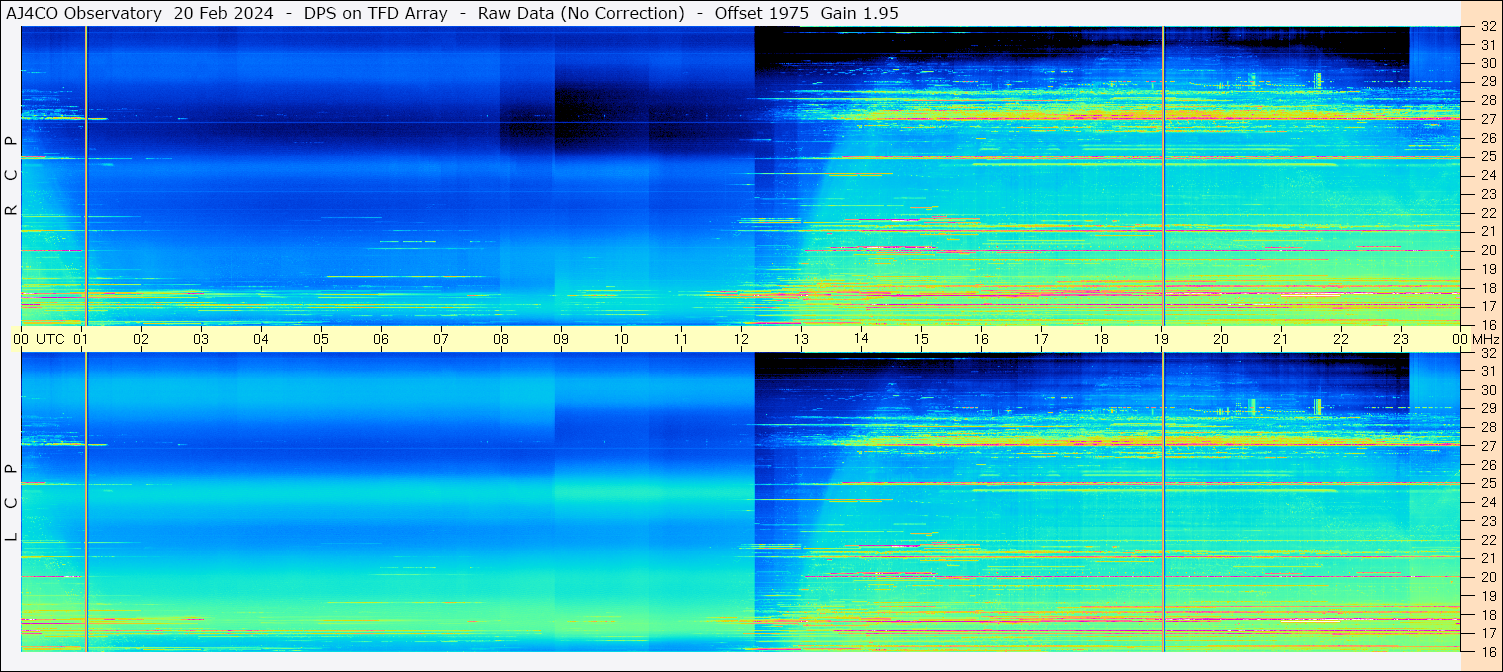Click the 00 UTC start label
This screenshot has height=672, width=1503.
pos(38,339)
